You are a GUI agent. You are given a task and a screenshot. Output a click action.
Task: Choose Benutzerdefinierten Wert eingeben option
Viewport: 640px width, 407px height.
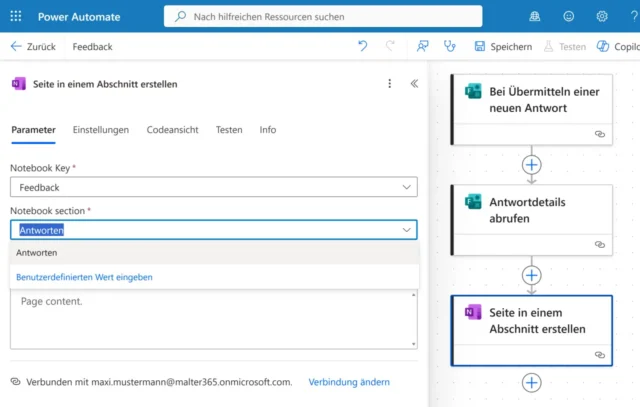[x=84, y=277]
